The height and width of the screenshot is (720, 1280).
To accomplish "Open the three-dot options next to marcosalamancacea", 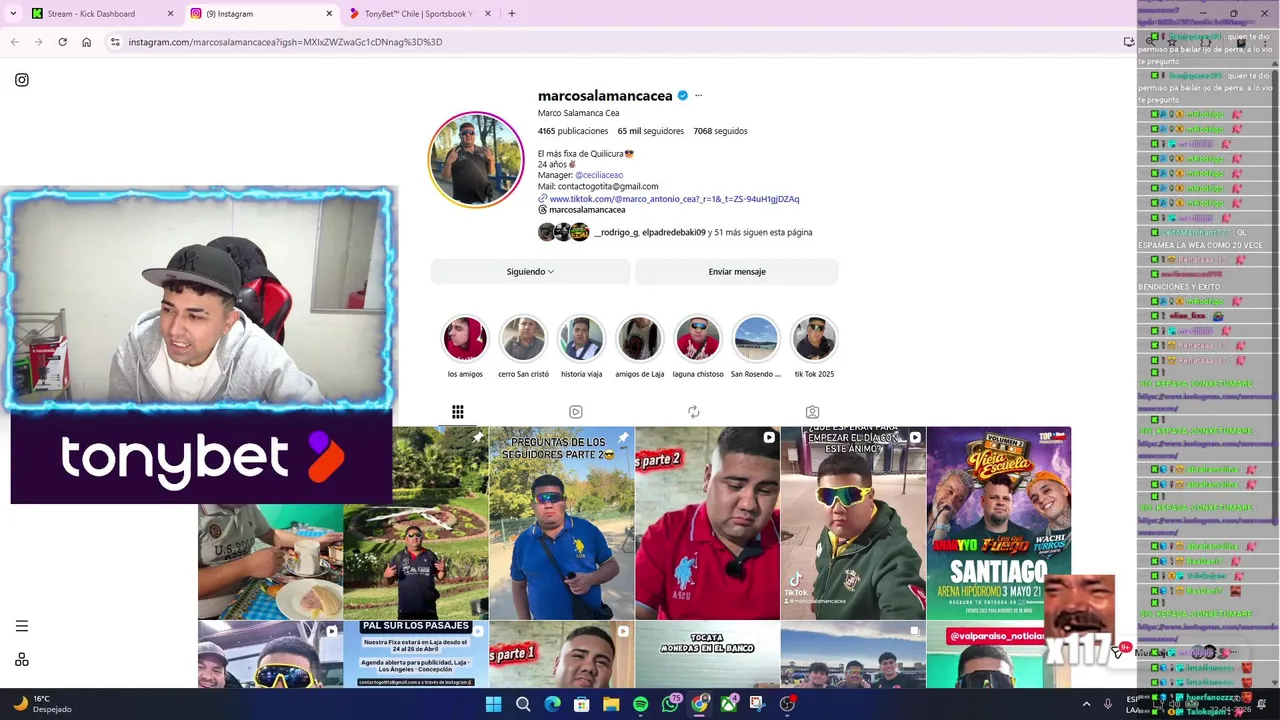I will [x=698, y=96].
